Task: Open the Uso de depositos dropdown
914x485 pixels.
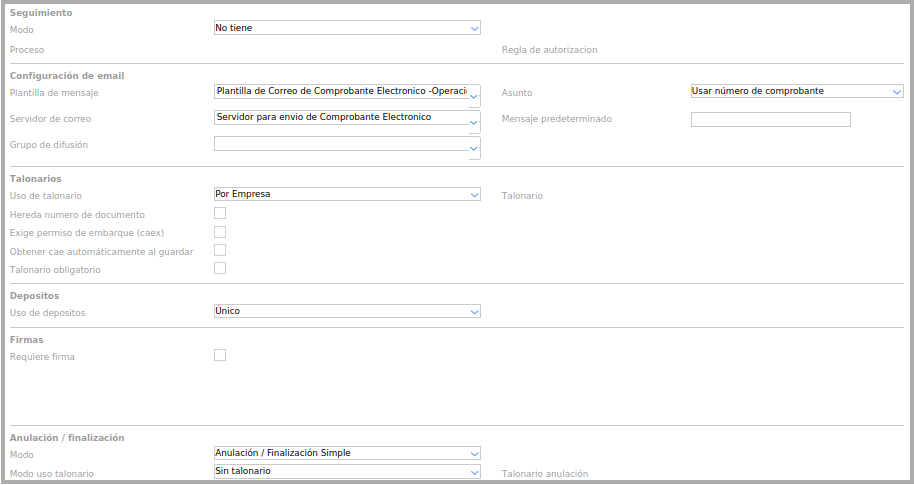Action: (347, 311)
